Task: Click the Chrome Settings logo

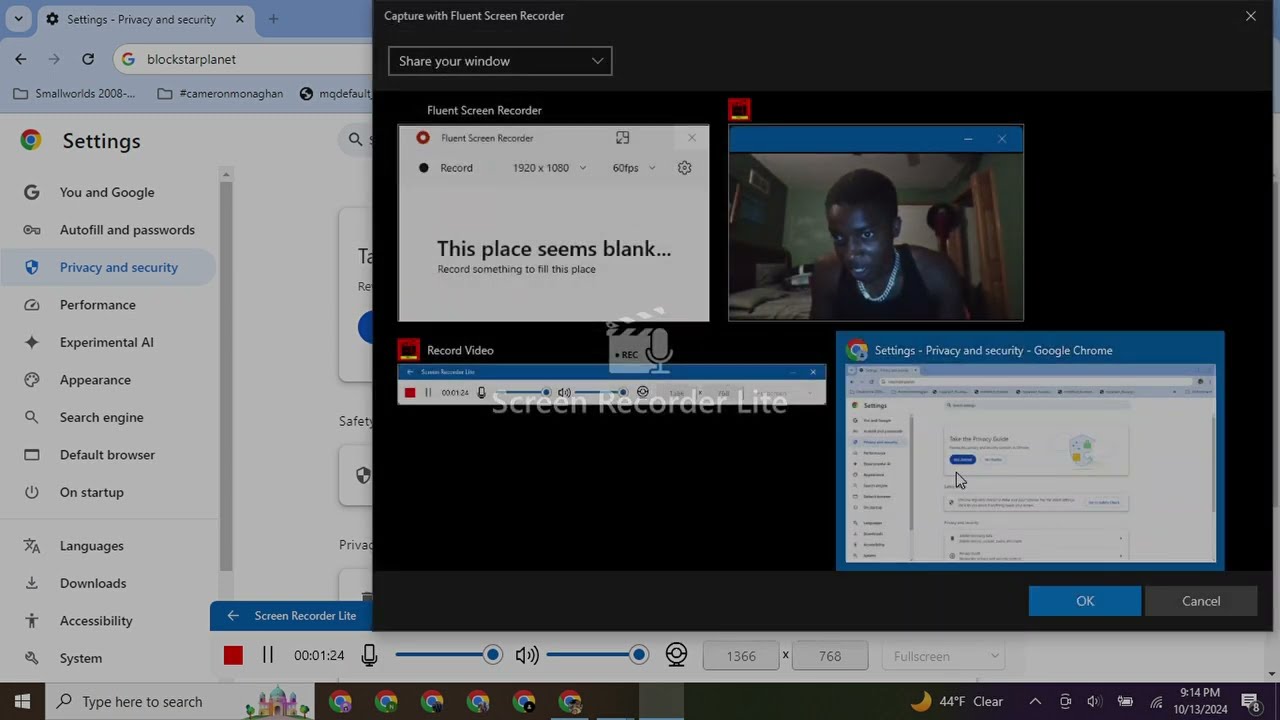Action: click(x=31, y=141)
